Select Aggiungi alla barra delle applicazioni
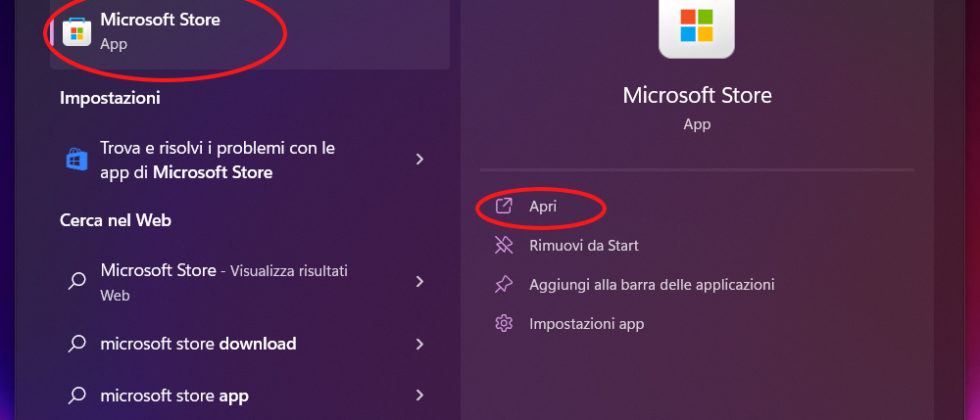This screenshot has height=420, width=980. (651, 284)
